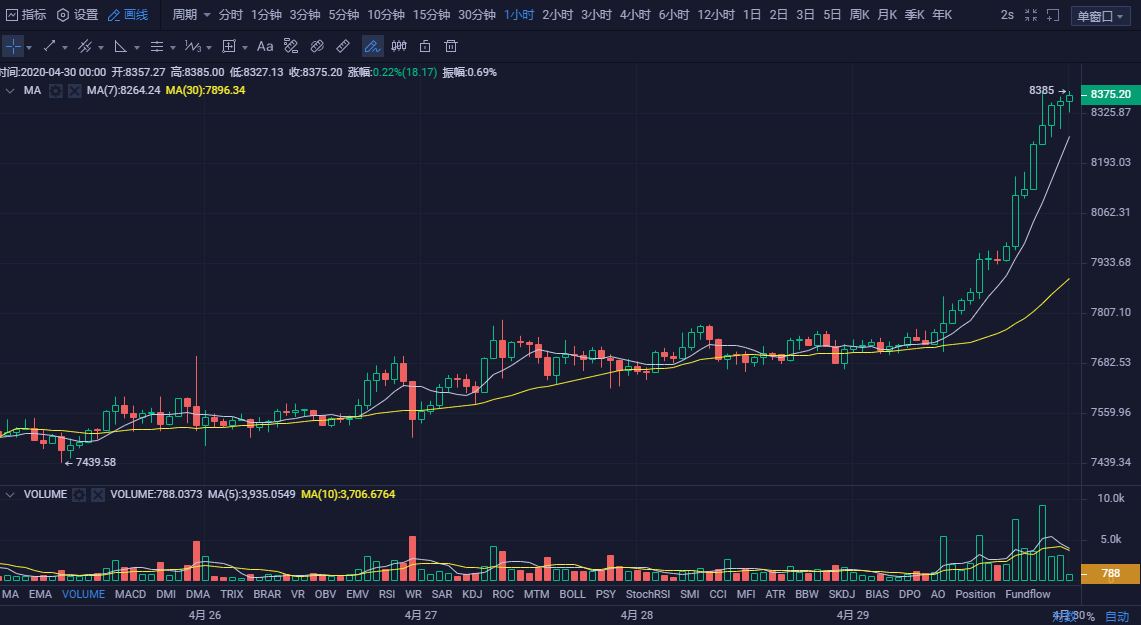Expand the angle tool dropdown arrow

(136, 47)
